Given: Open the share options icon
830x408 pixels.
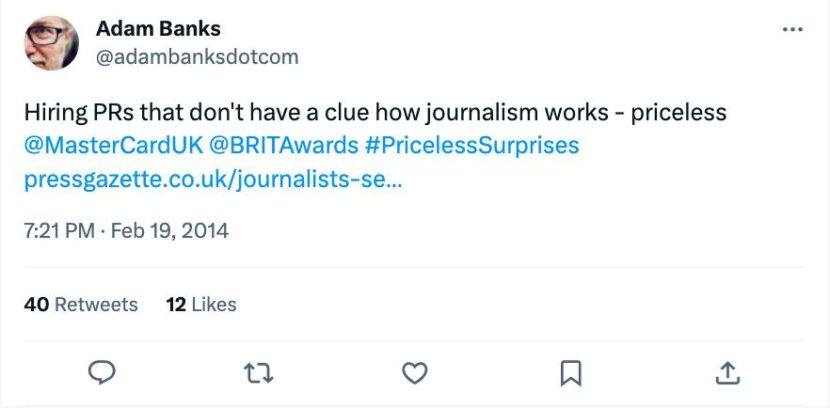Looking at the screenshot, I should coord(725,373).
